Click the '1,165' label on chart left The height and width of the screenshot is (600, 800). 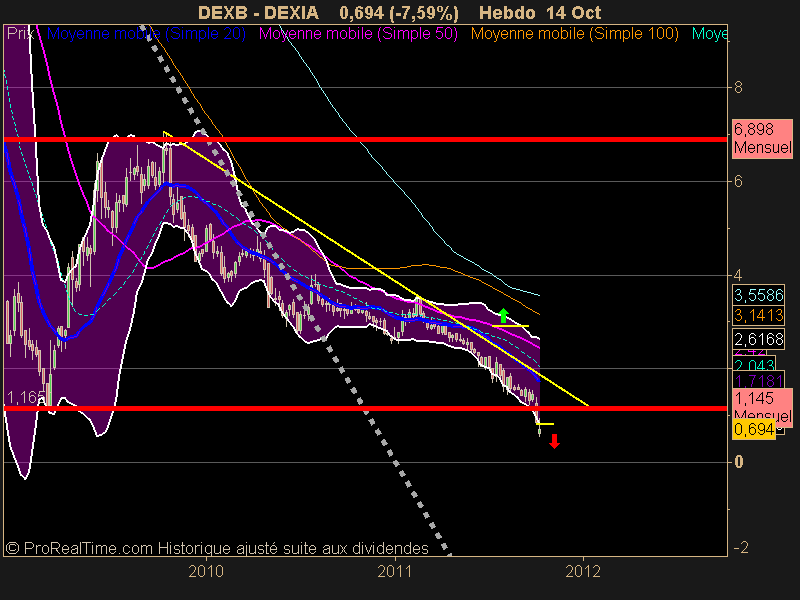26,397
